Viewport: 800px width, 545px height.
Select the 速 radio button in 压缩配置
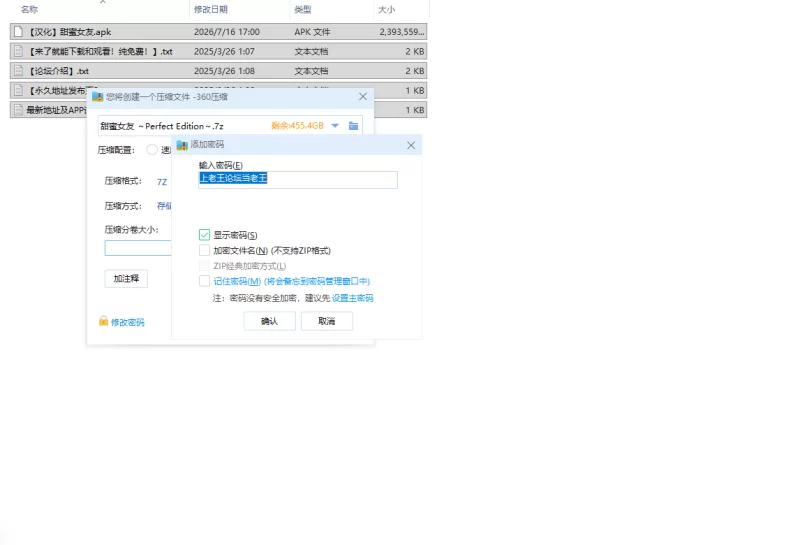(152, 150)
